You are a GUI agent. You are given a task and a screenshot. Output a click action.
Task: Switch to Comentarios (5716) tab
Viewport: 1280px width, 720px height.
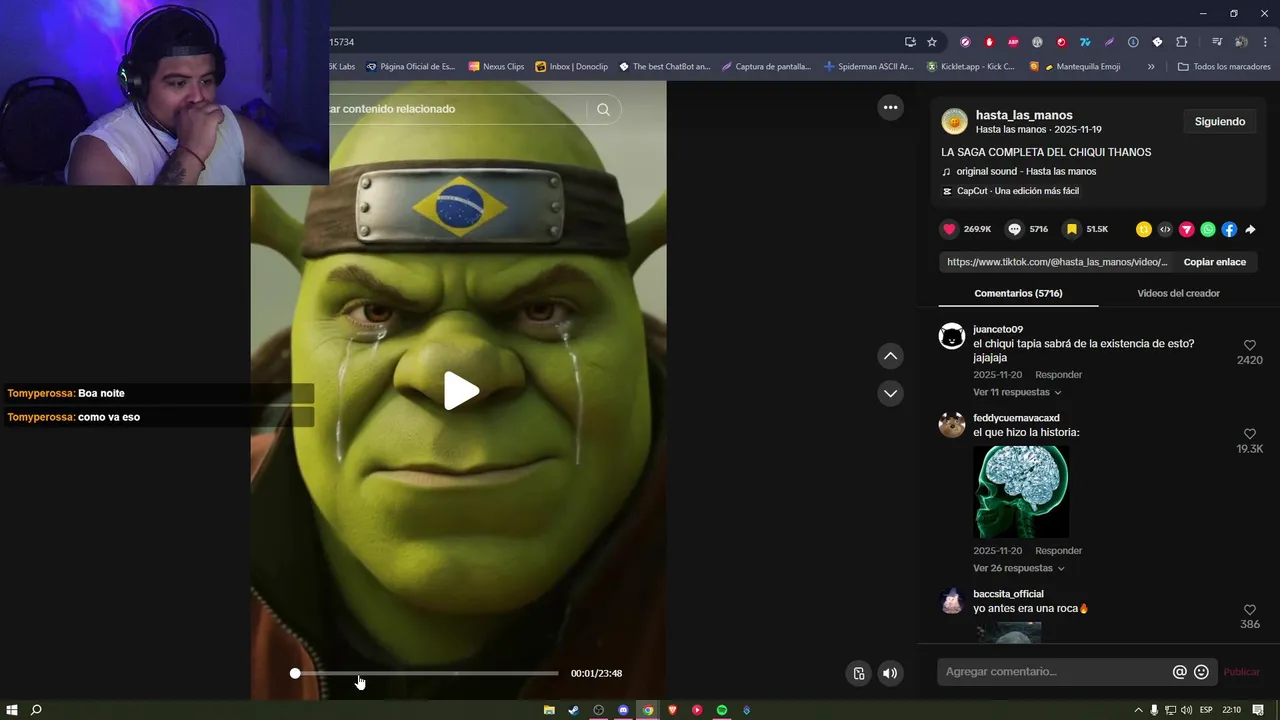pos(1018,293)
